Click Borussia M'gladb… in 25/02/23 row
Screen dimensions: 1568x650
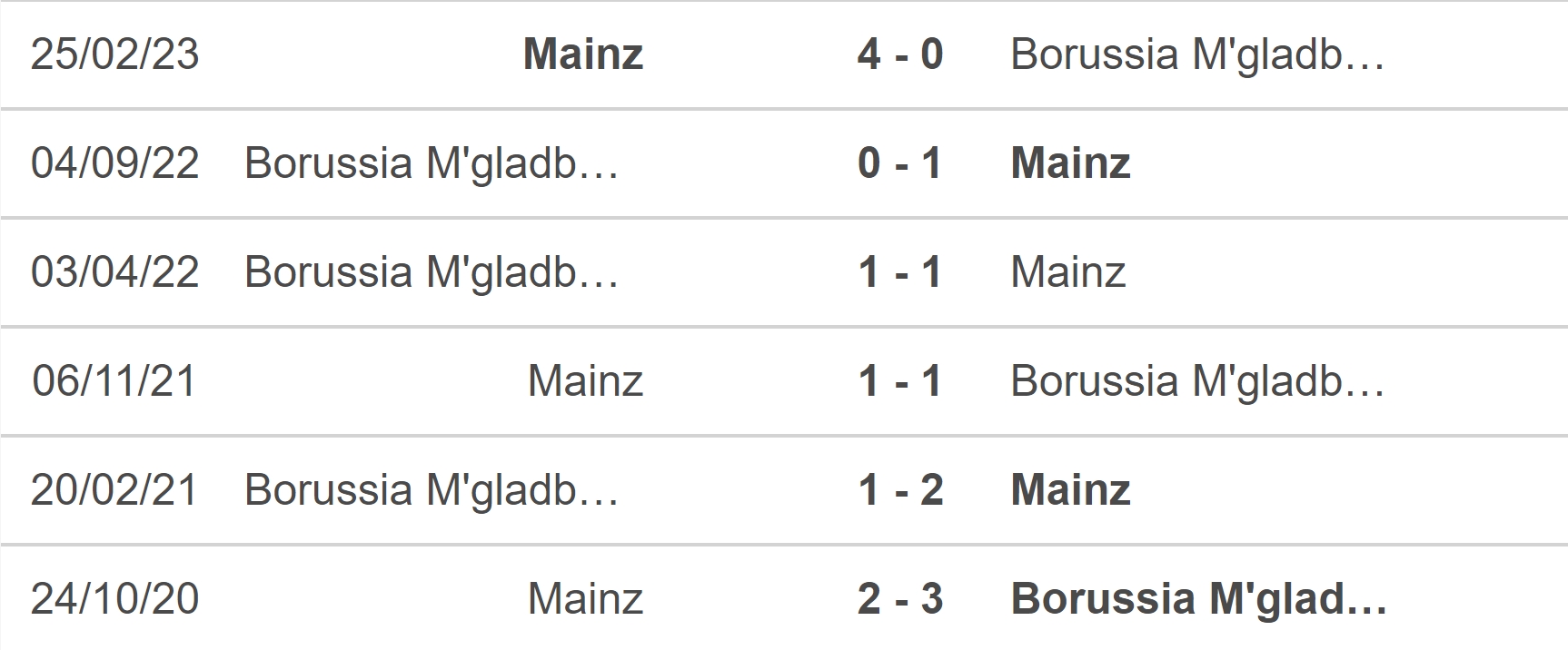point(1197,54)
